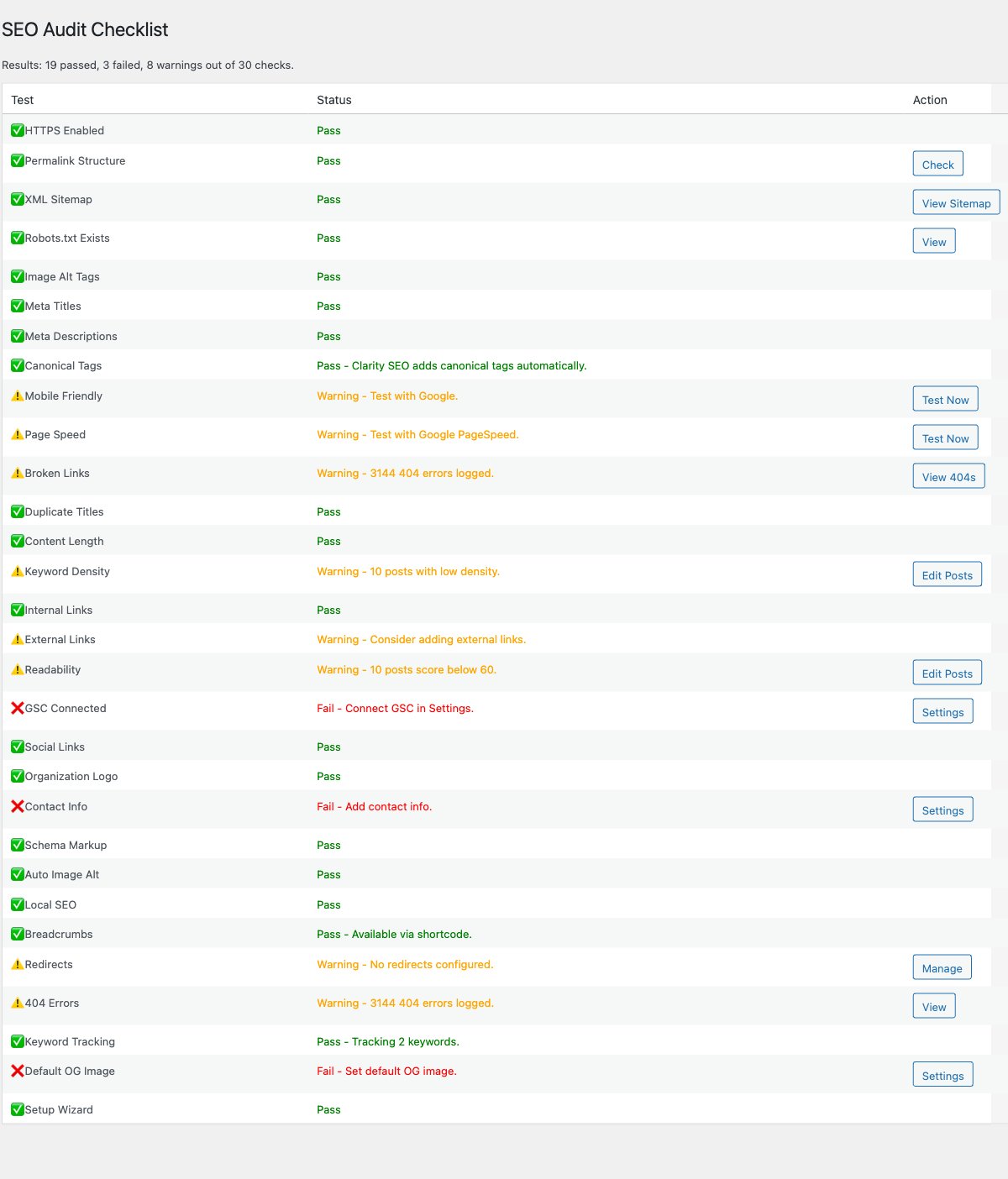The height and width of the screenshot is (1179, 1008).
Task: Click the check icon beside Social Links
Action: click(x=18, y=747)
